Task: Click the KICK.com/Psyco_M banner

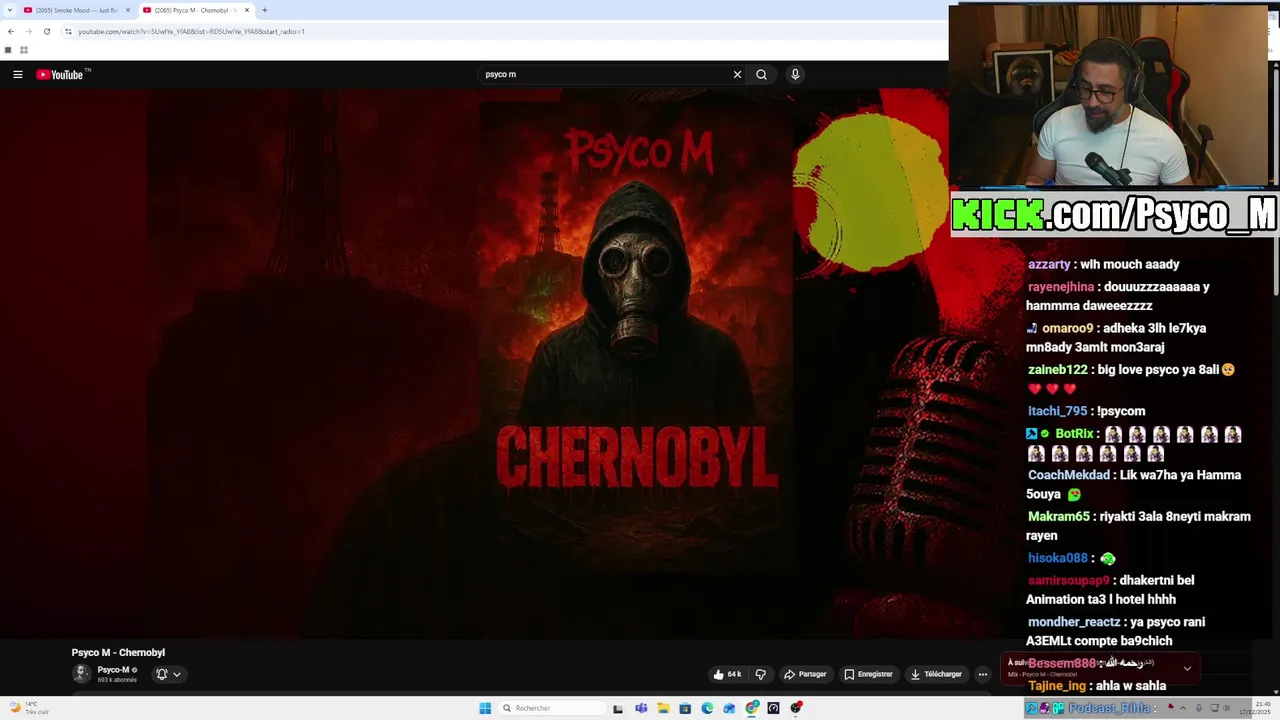Action: coord(1114,214)
